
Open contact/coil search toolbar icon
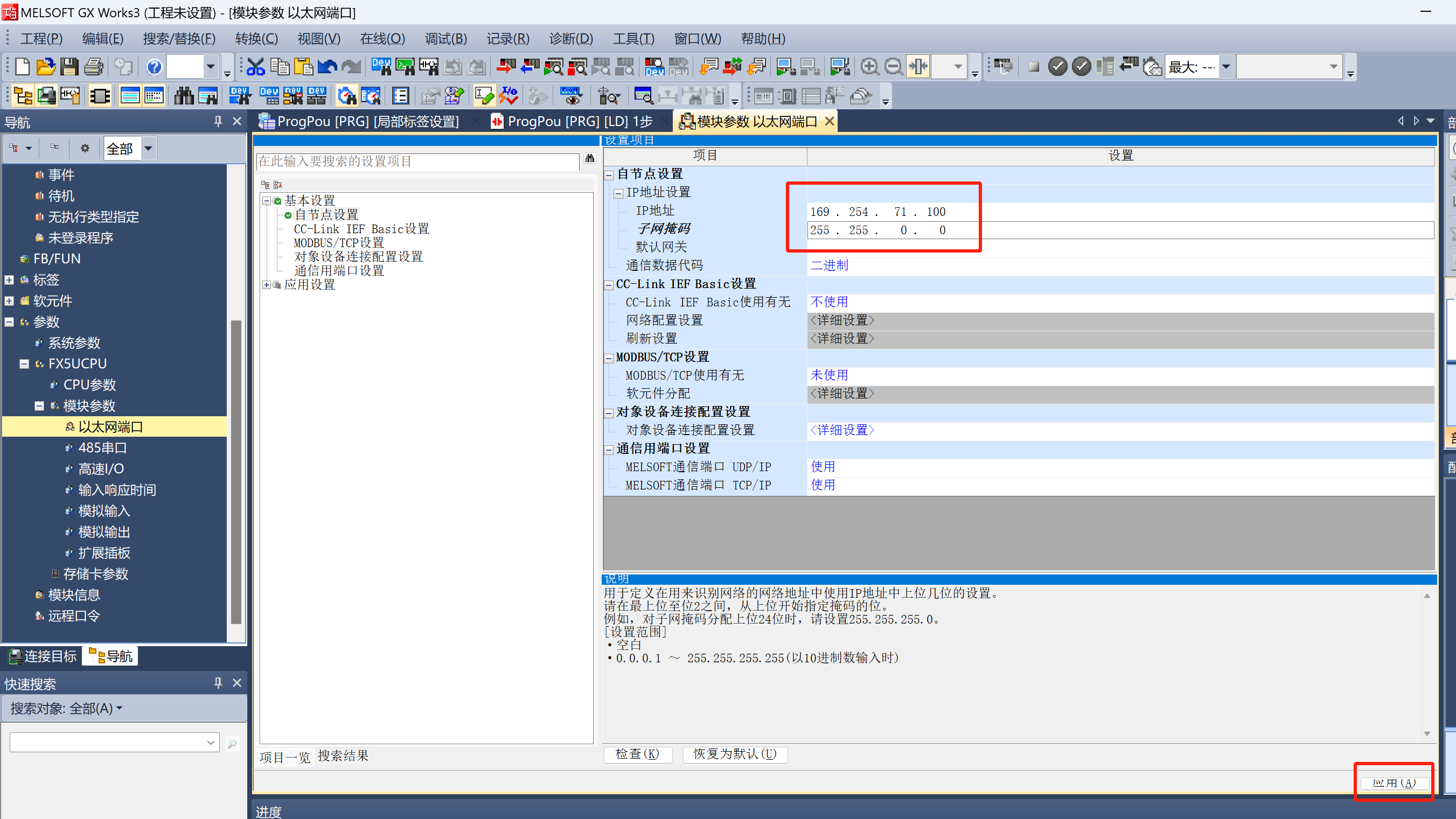[x=428, y=67]
